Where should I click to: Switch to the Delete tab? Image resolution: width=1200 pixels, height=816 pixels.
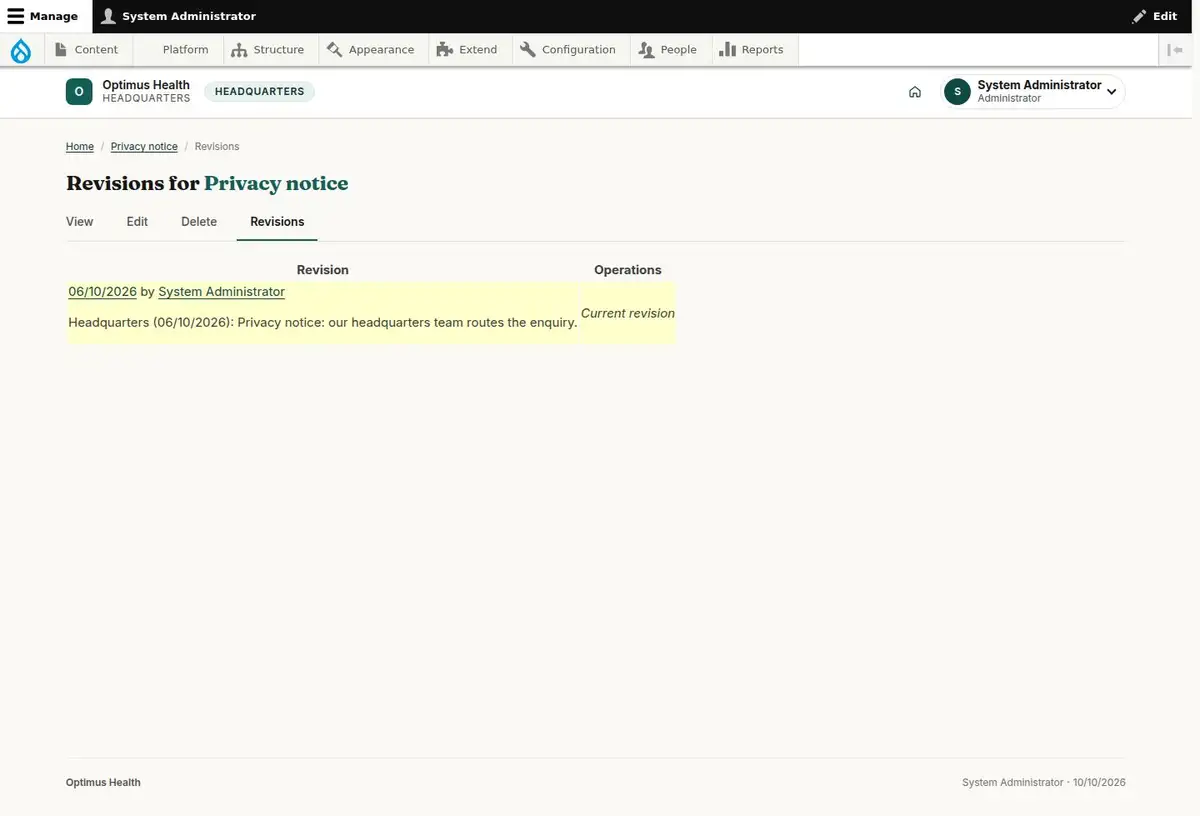(199, 222)
